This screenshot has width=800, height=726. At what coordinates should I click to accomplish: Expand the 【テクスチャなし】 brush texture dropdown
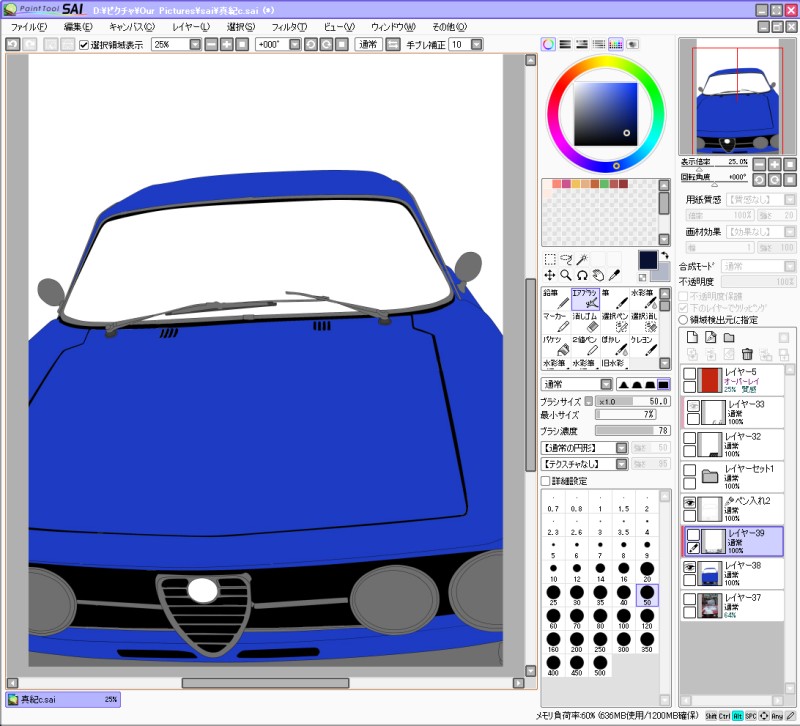click(x=622, y=464)
